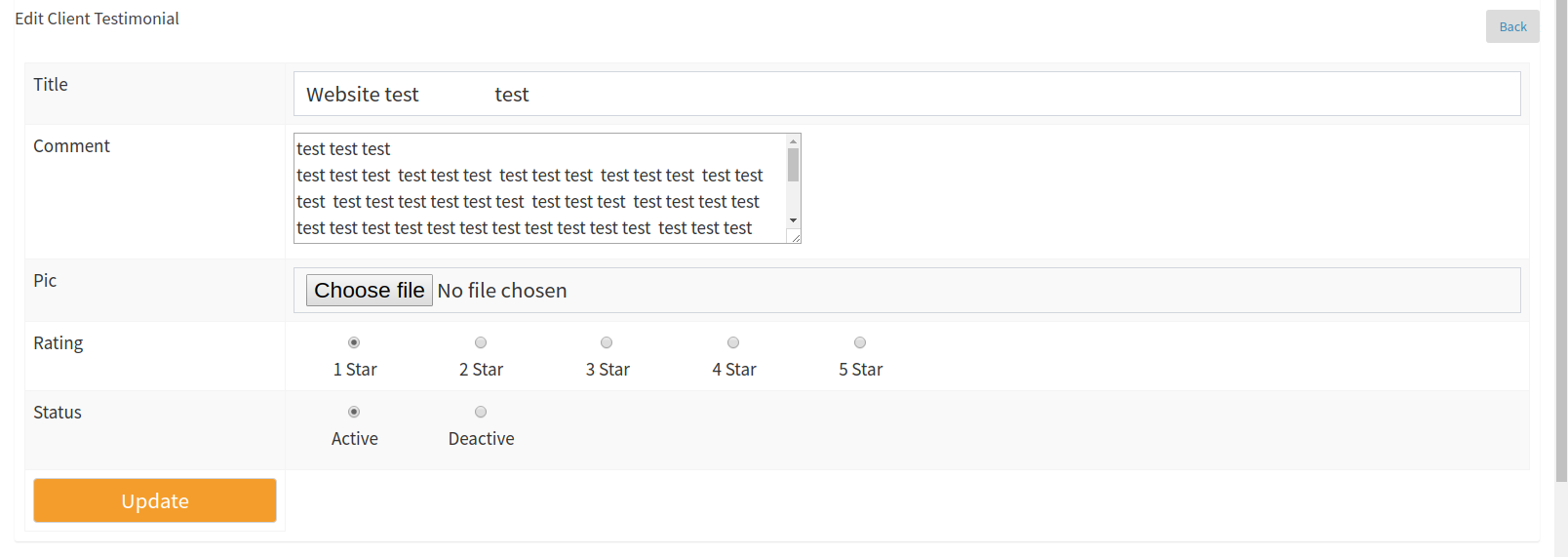Image resolution: width=1568 pixels, height=557 pixels.
Task: Click the comment box resize handle
Action: click(x=795, y=237)
